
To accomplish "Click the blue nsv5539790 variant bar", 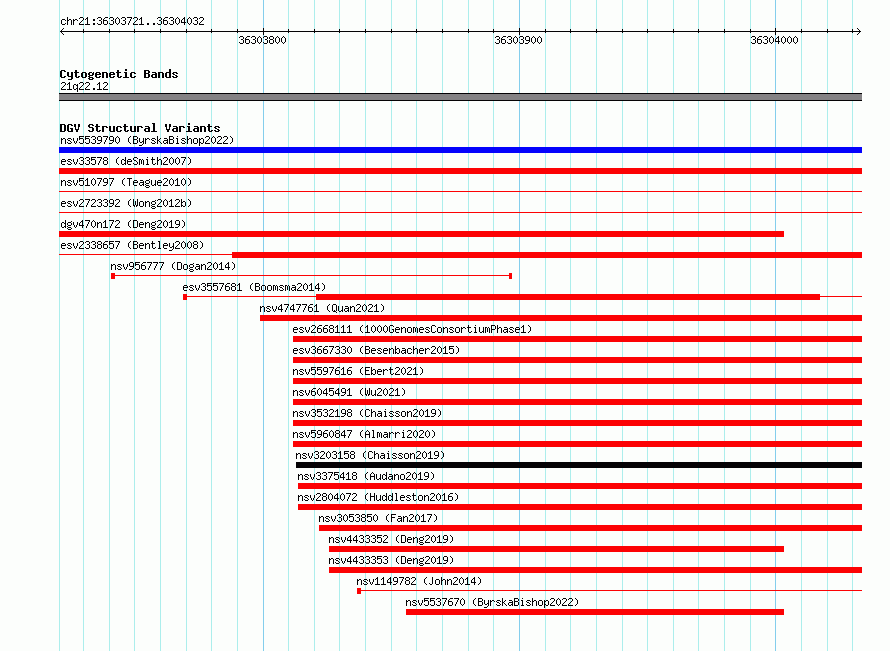I will coord(460,150).
